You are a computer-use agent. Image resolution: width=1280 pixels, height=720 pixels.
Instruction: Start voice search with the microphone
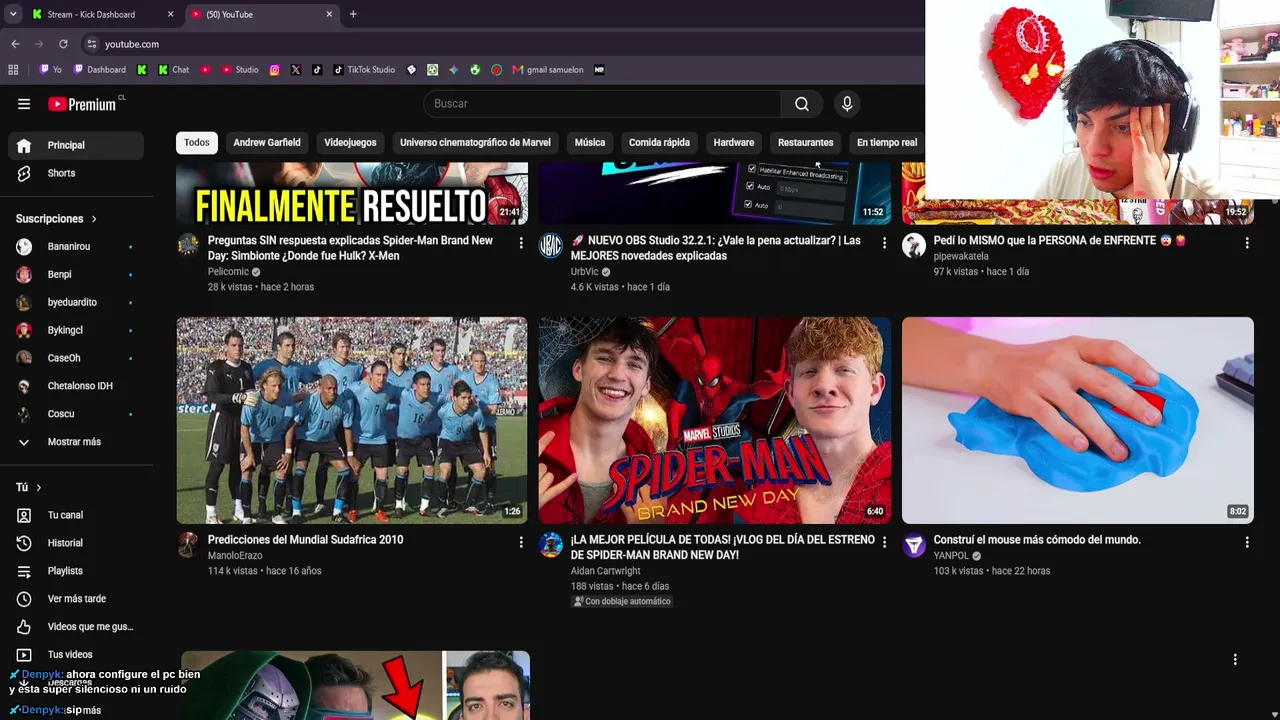(x=847, y=104)
